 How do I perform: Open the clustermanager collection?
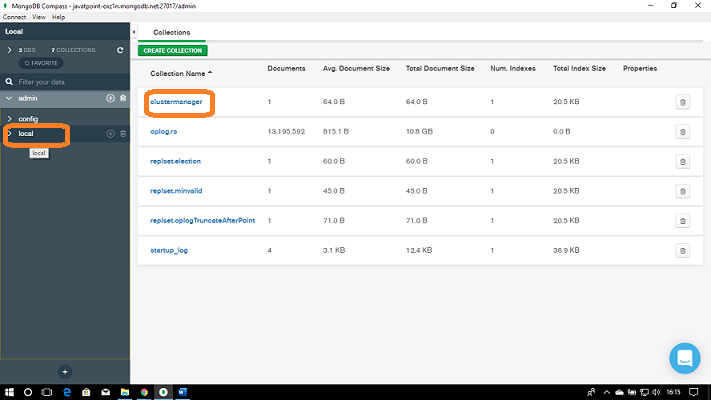coord(176,102)
